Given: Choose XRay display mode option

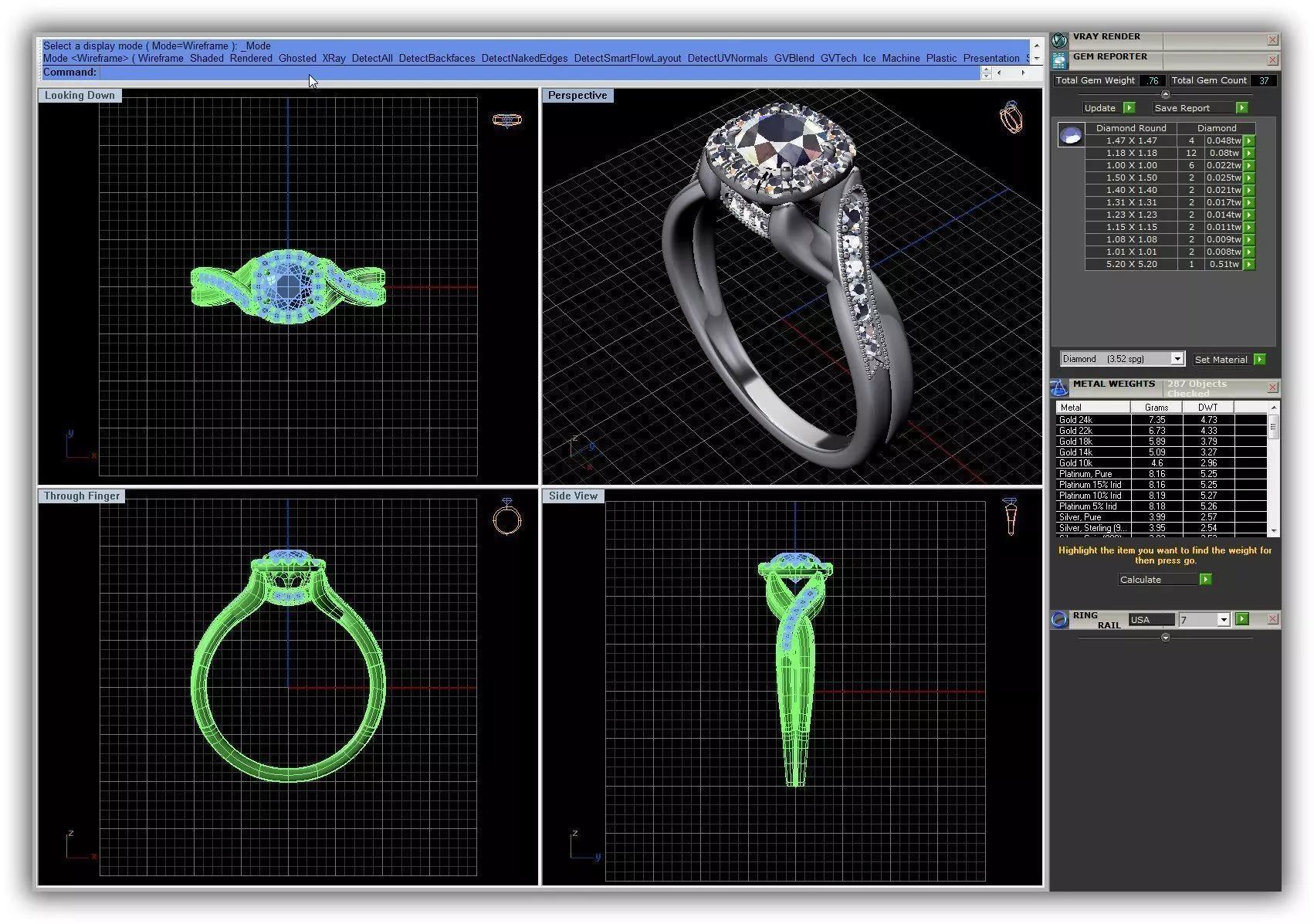Looking at the screenshot, I should pos(334,59).
